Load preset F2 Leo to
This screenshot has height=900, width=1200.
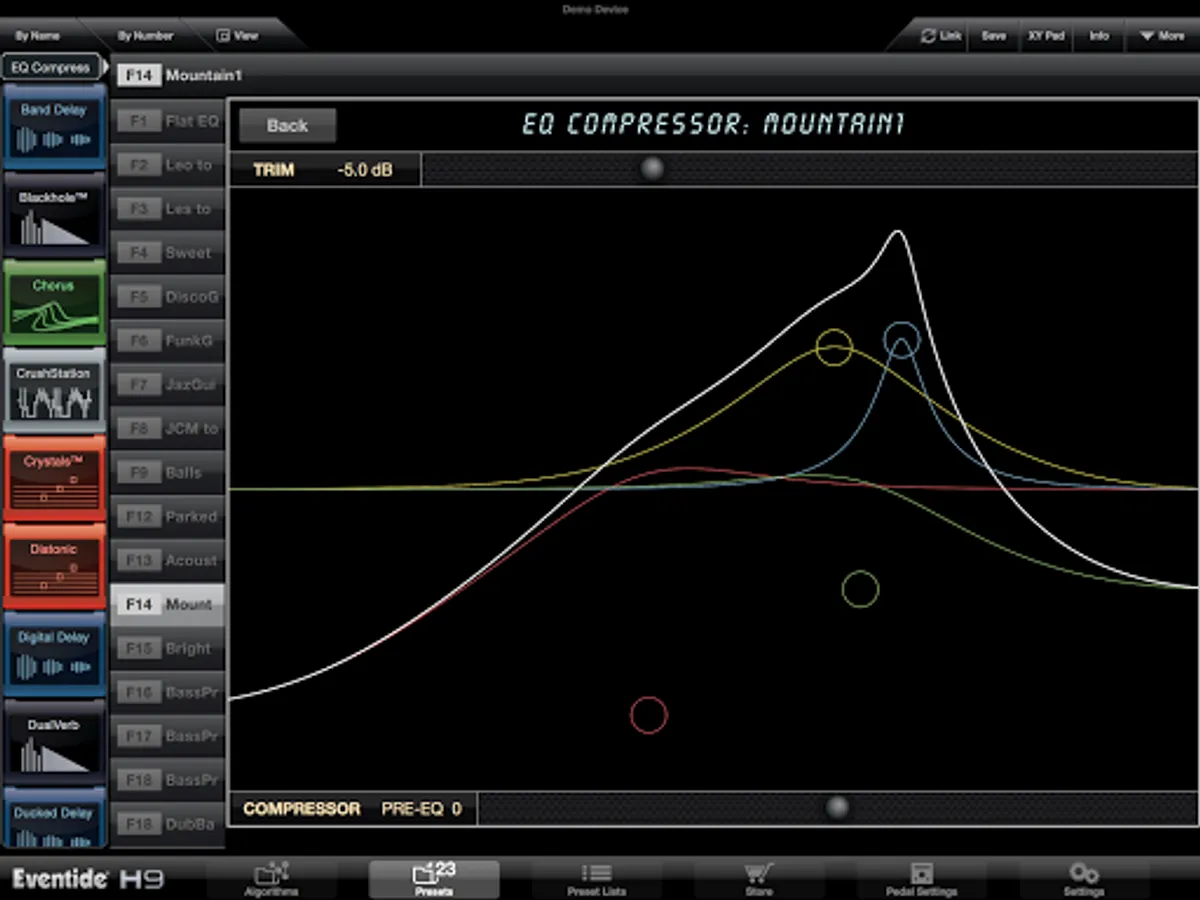pos(168,165)
